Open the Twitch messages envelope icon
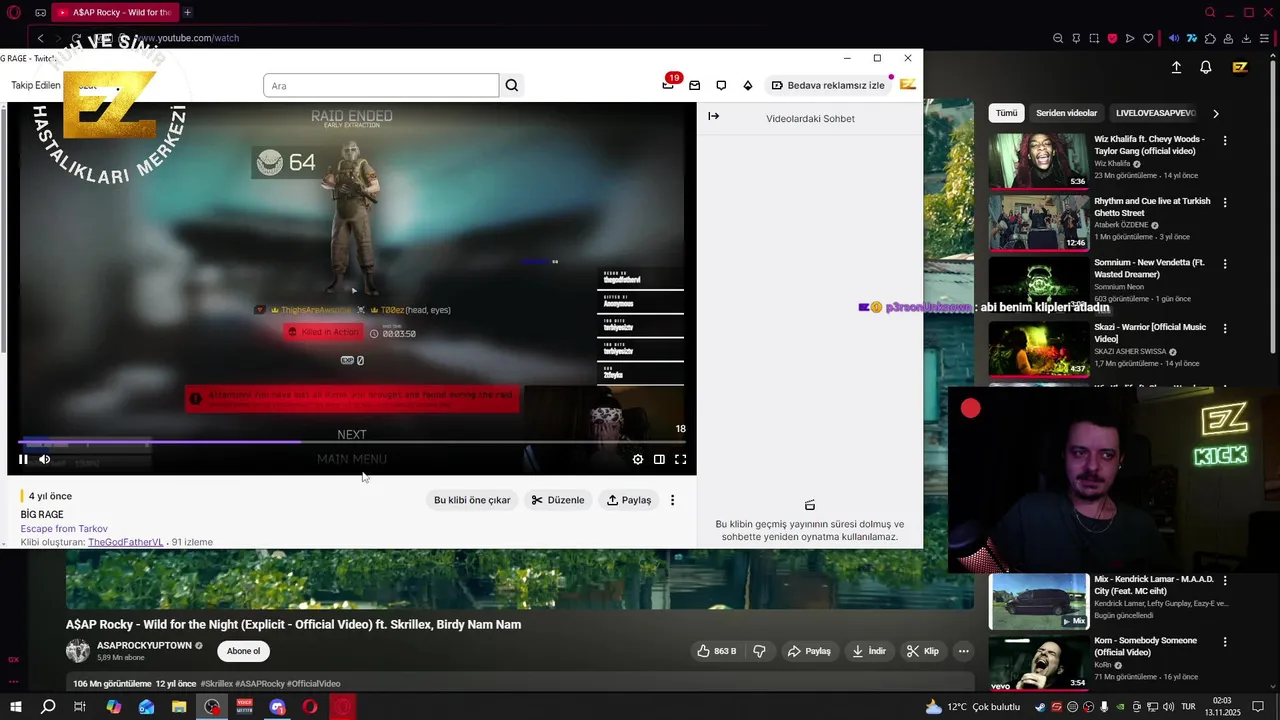Viewport: 1280px width, 720px height. click(694, 85)
